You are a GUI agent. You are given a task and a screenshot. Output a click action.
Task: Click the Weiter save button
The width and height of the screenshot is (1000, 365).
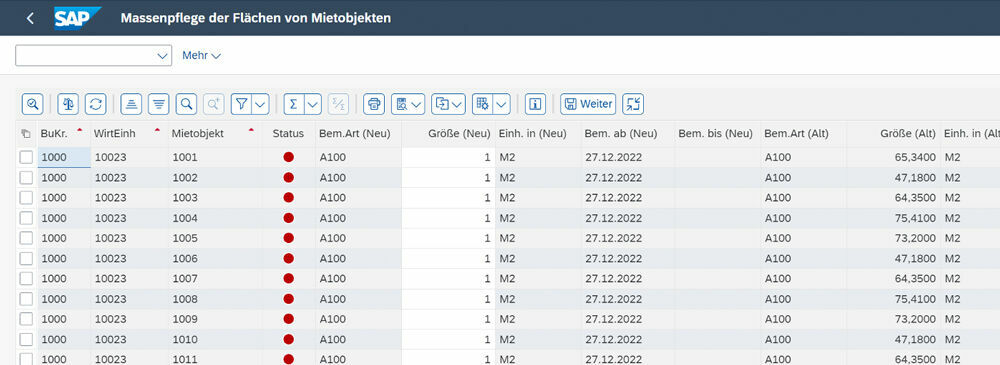click(588, 104)
